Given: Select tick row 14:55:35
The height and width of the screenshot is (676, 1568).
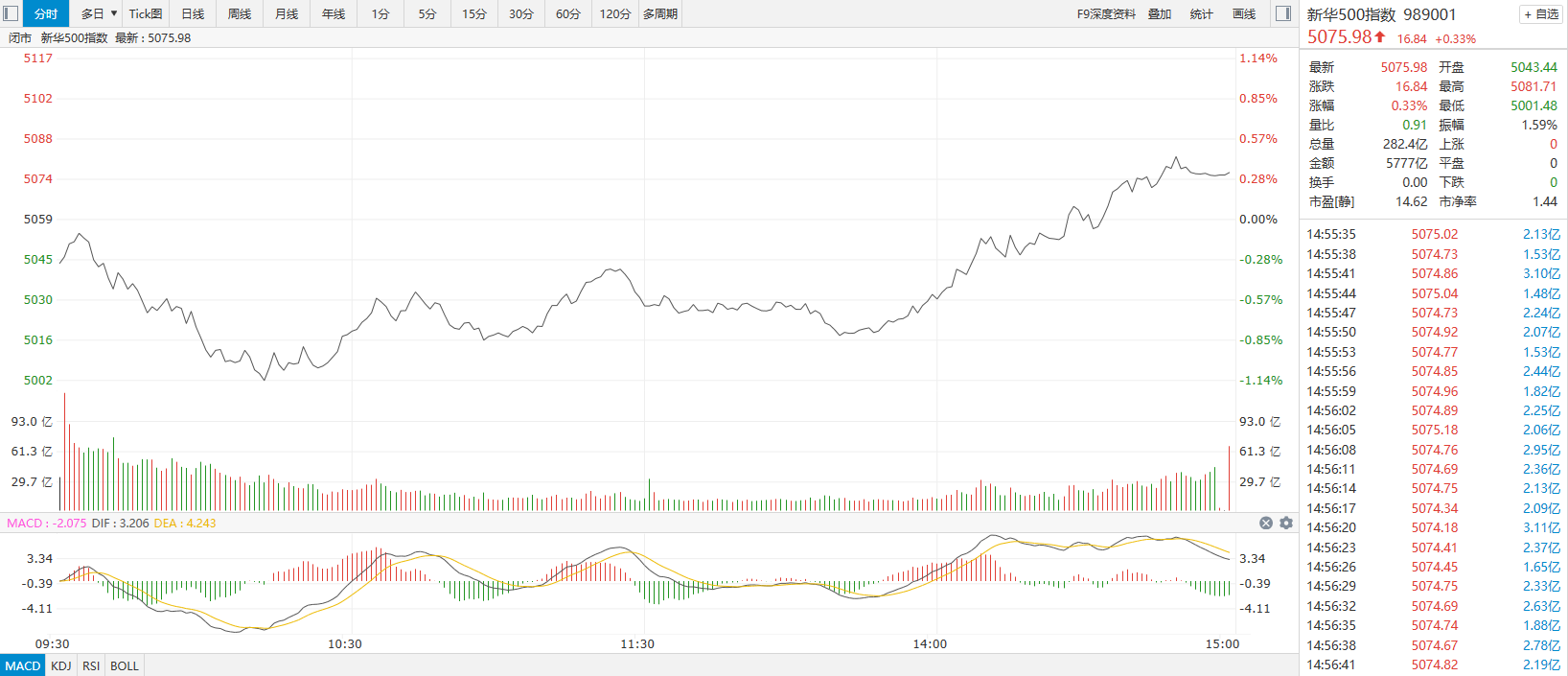Looking at the screenshot, I should click(x=1433, y=234).
